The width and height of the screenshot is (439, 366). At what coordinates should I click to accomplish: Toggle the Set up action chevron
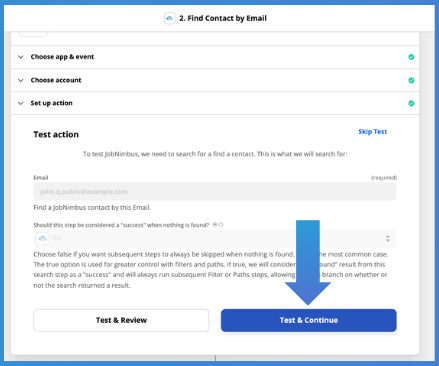coord(21,103)
